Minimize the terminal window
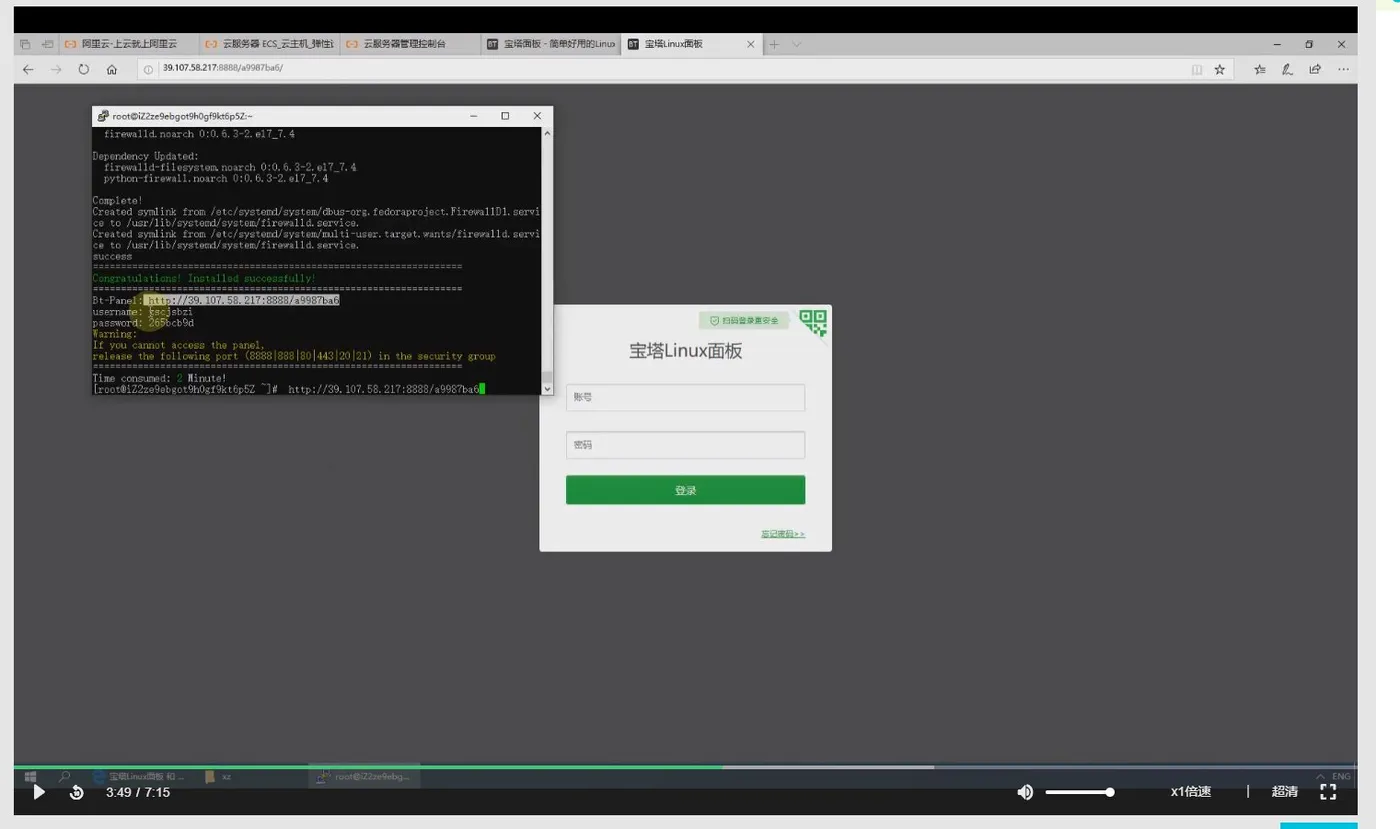 (x=474, y=116)
